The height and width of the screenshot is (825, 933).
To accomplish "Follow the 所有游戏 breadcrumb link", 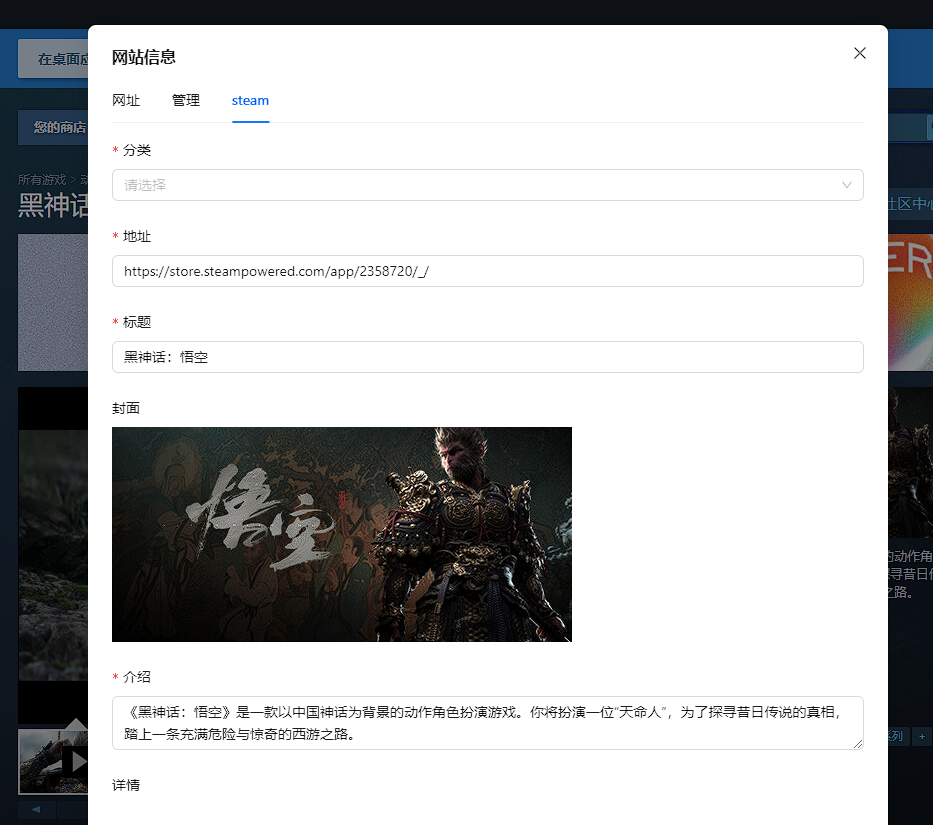I will click(41, 180).
